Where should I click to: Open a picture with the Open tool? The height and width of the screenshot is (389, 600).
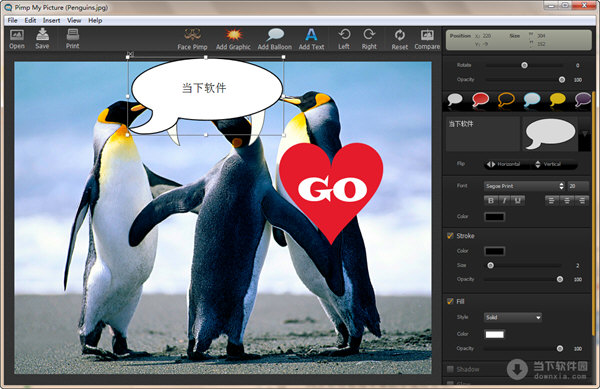17,39
